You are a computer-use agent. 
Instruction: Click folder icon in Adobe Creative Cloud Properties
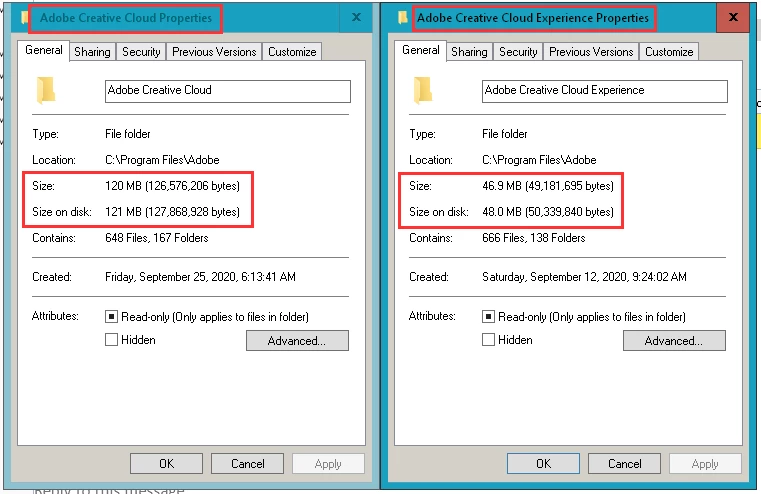point(46,90)
